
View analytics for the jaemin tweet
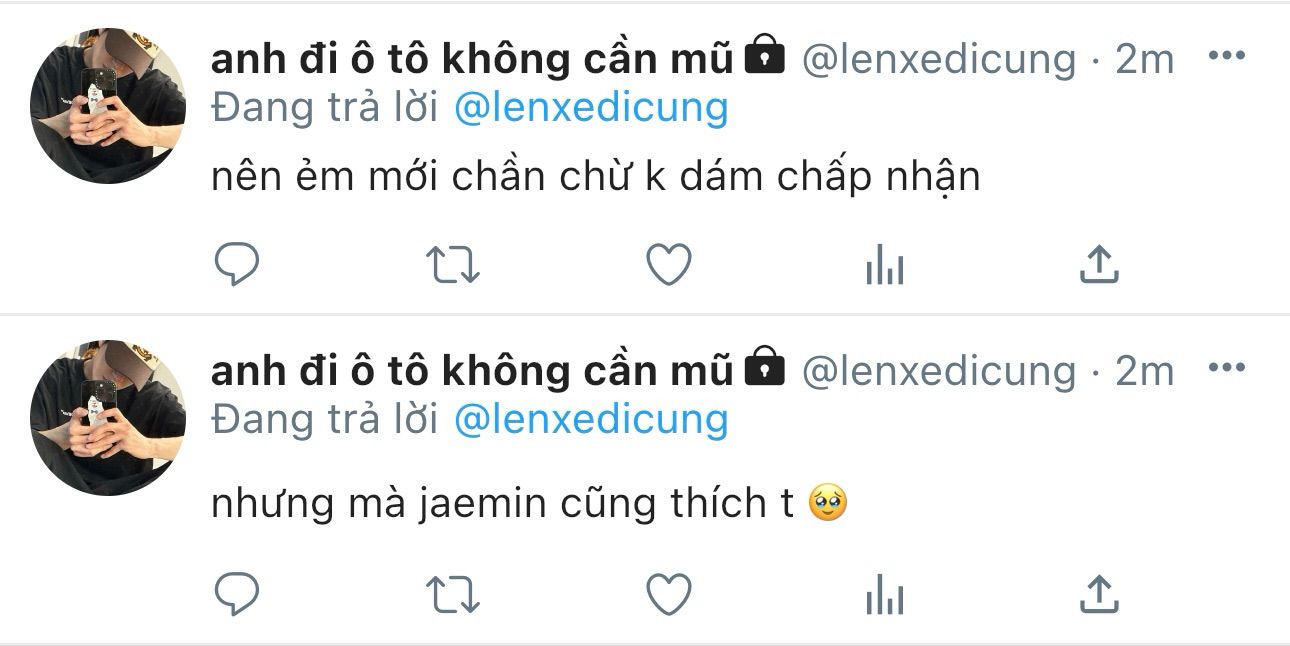pyautogui.click(x=884, y=597)
